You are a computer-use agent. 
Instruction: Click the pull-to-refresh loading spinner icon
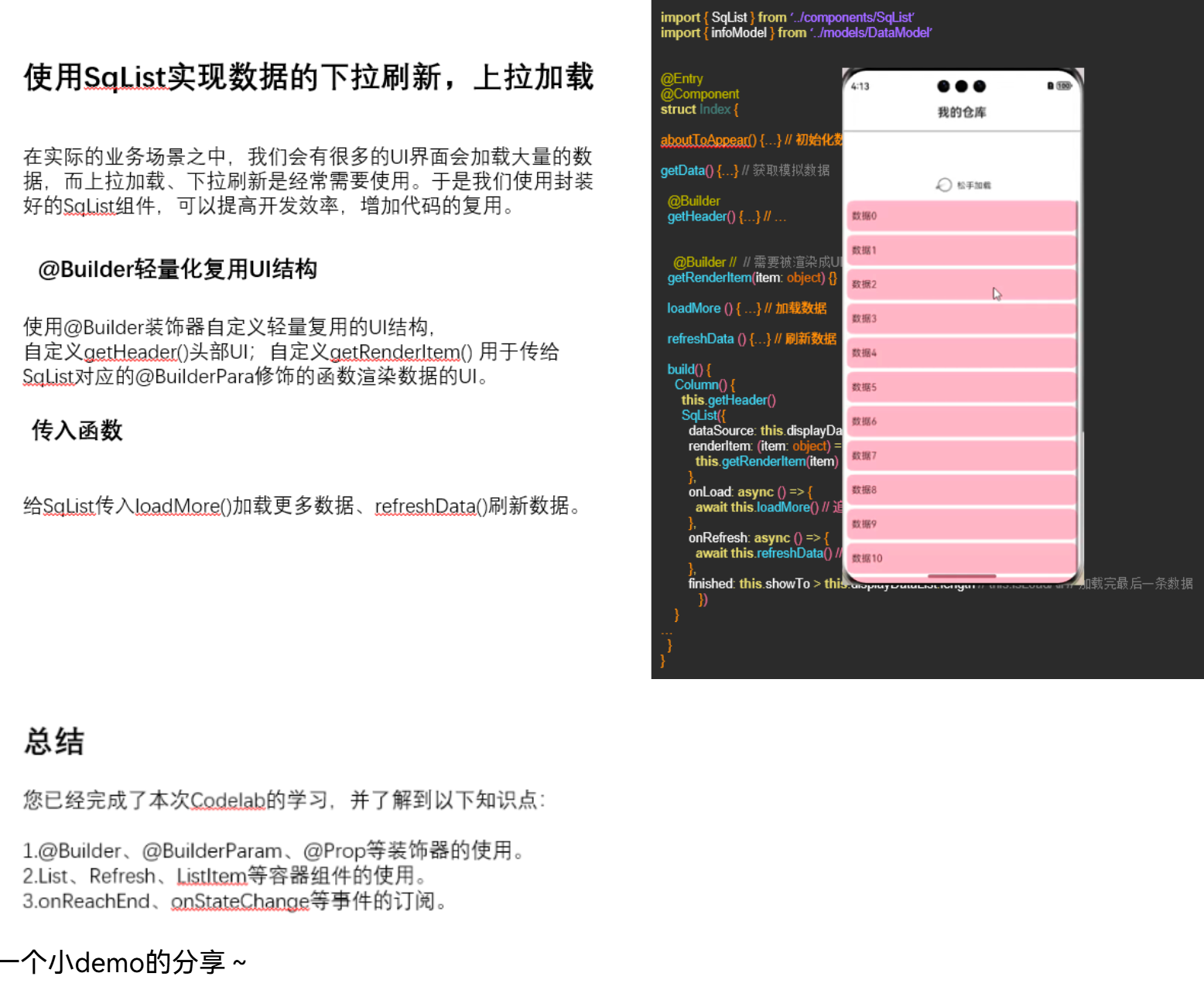943,185
